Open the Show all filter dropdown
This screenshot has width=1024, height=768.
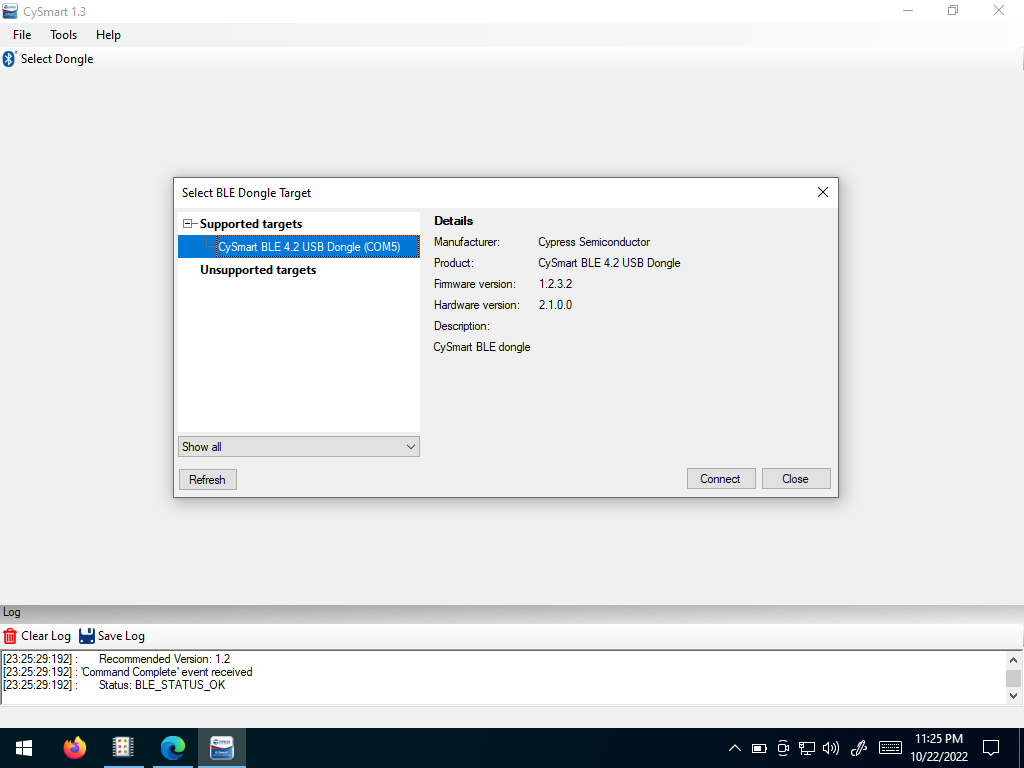point(299,447)
